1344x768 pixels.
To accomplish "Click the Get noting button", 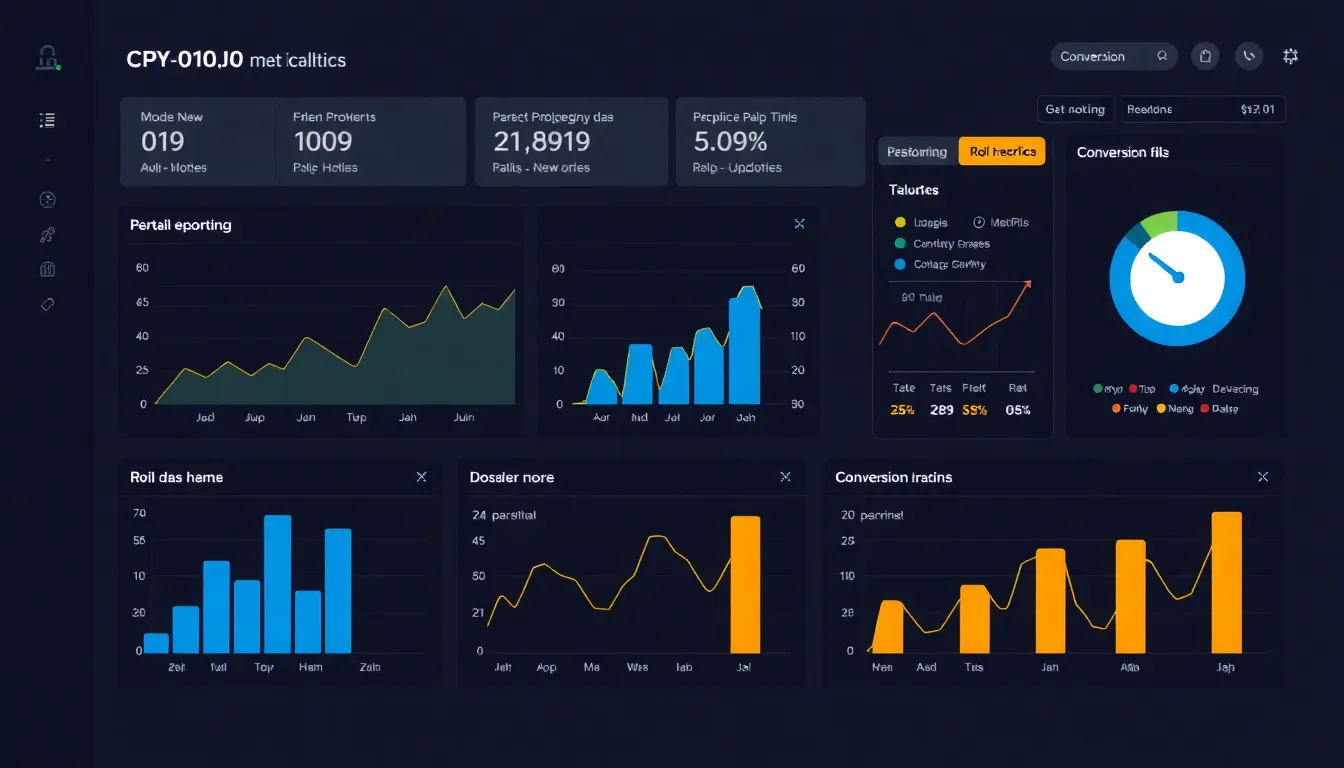I will tap(1075, 109).
